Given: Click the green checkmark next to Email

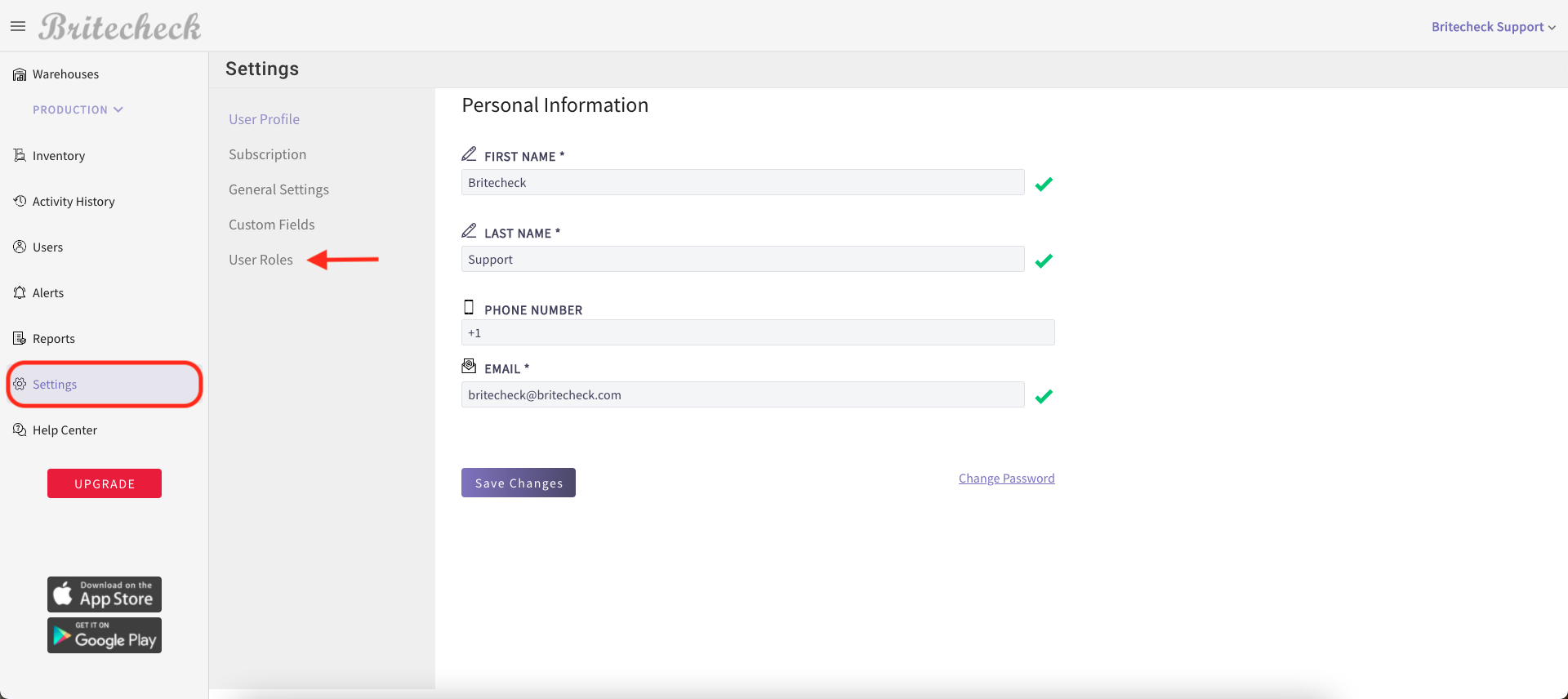Looking at the screenshot, I should coord(1044,396).
